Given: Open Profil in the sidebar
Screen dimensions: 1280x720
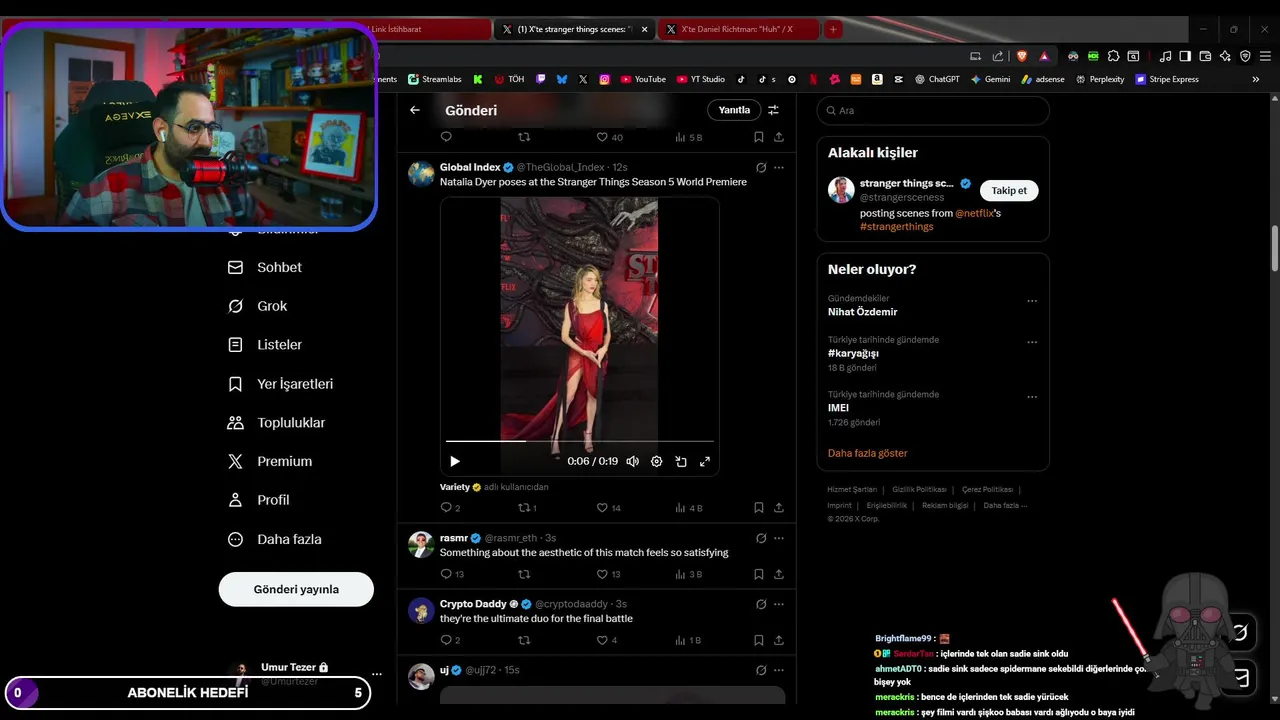Looking at the screenshot, I should tap(258, 500).
